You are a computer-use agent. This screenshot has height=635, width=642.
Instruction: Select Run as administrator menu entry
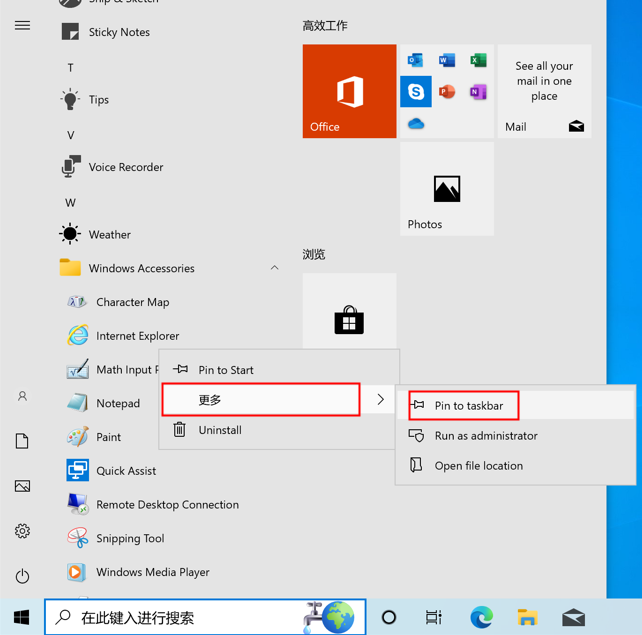485,436
